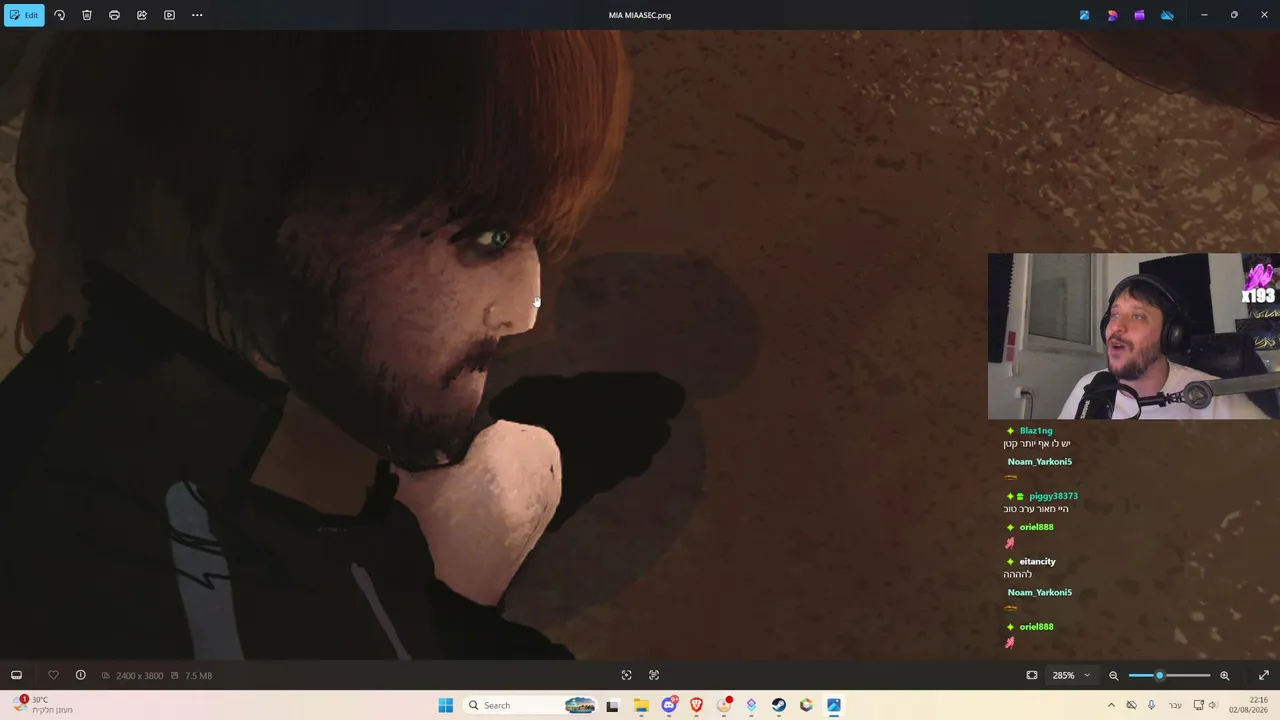Toggle the filmstrip view at bottom left
This screenshot has height=720, width=1280.
[16, 675]
